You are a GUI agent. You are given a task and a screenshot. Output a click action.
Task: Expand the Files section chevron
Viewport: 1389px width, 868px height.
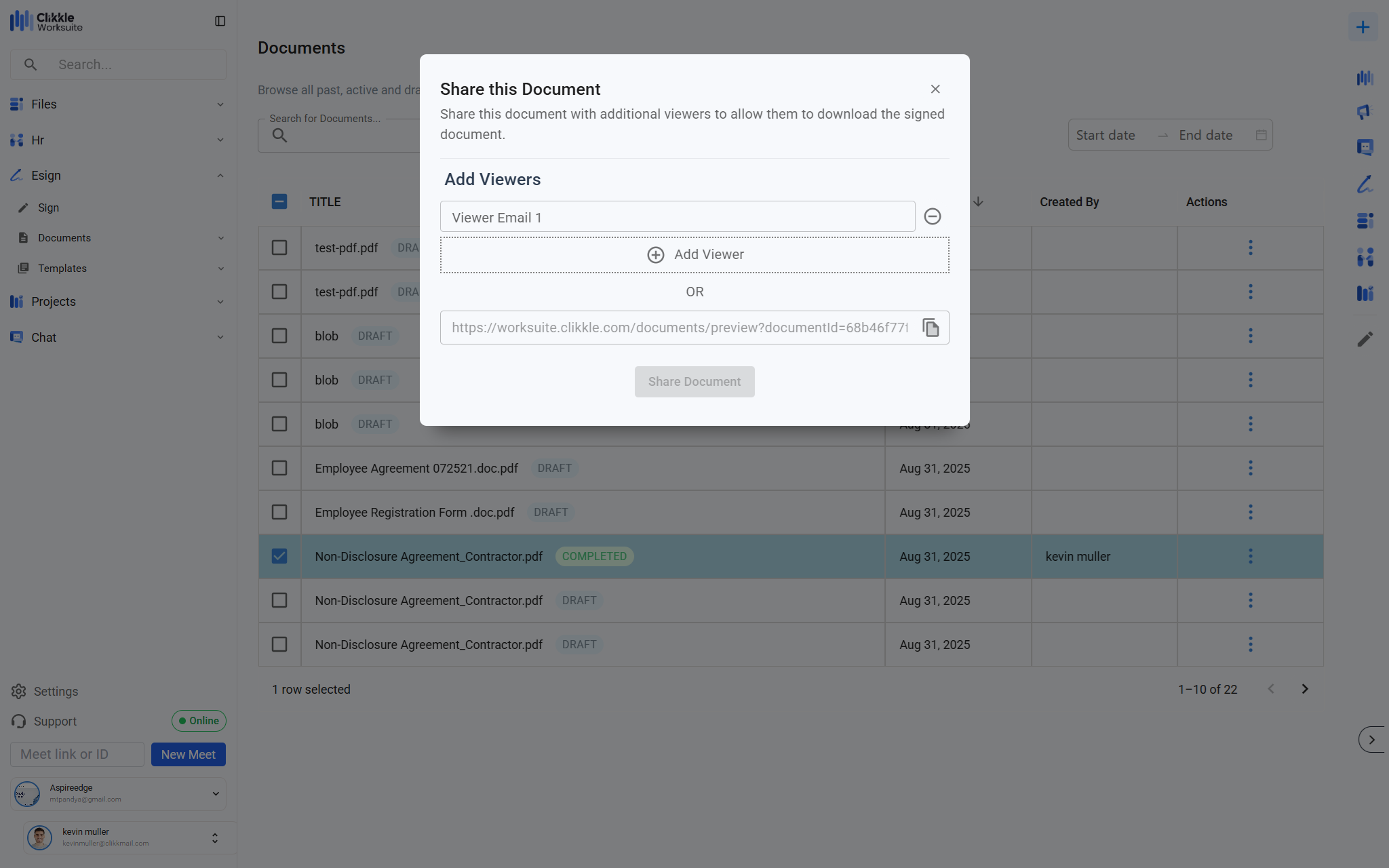click(220, 104)
